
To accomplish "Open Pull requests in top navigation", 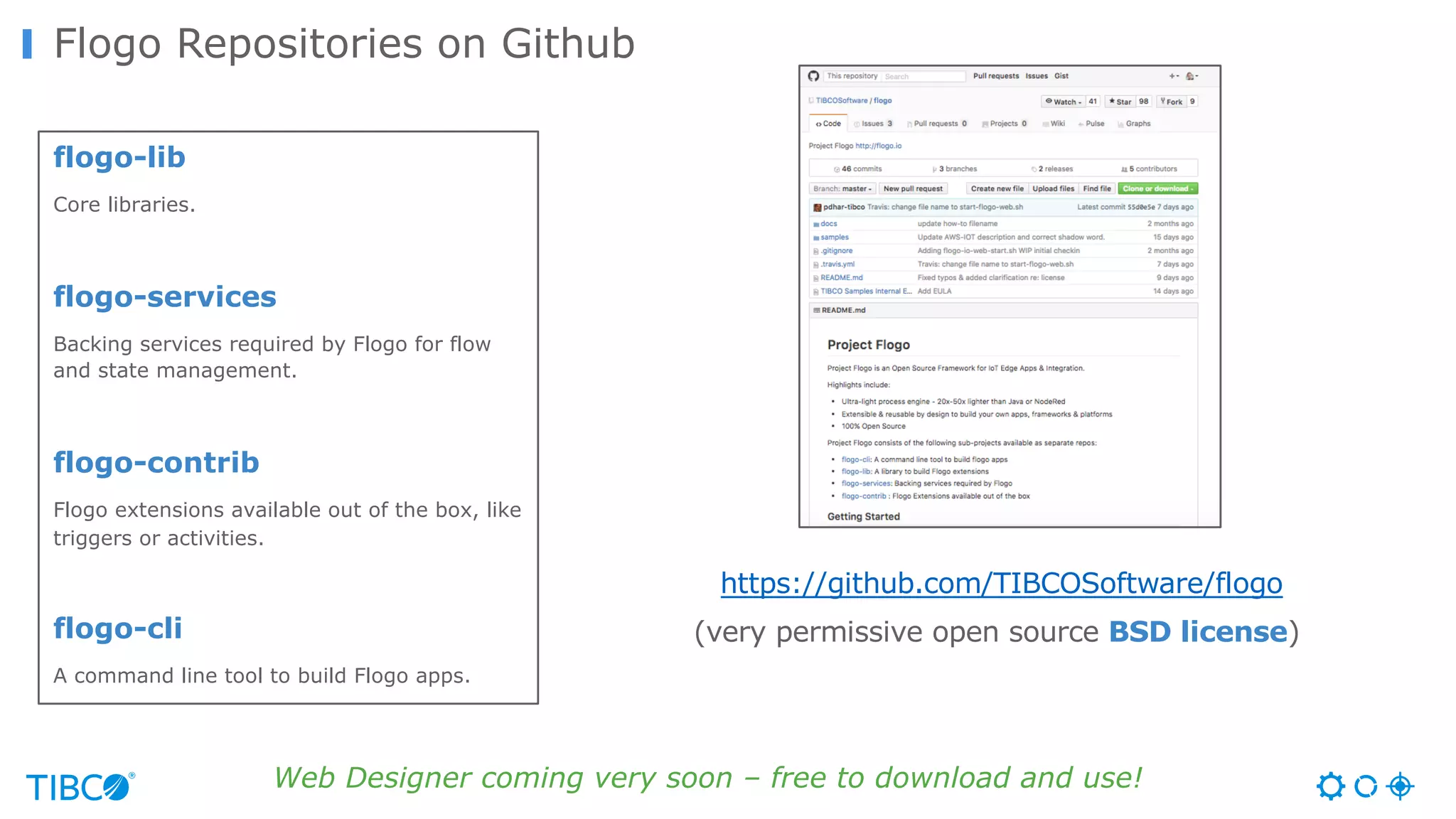I will (x=995, y=76).
